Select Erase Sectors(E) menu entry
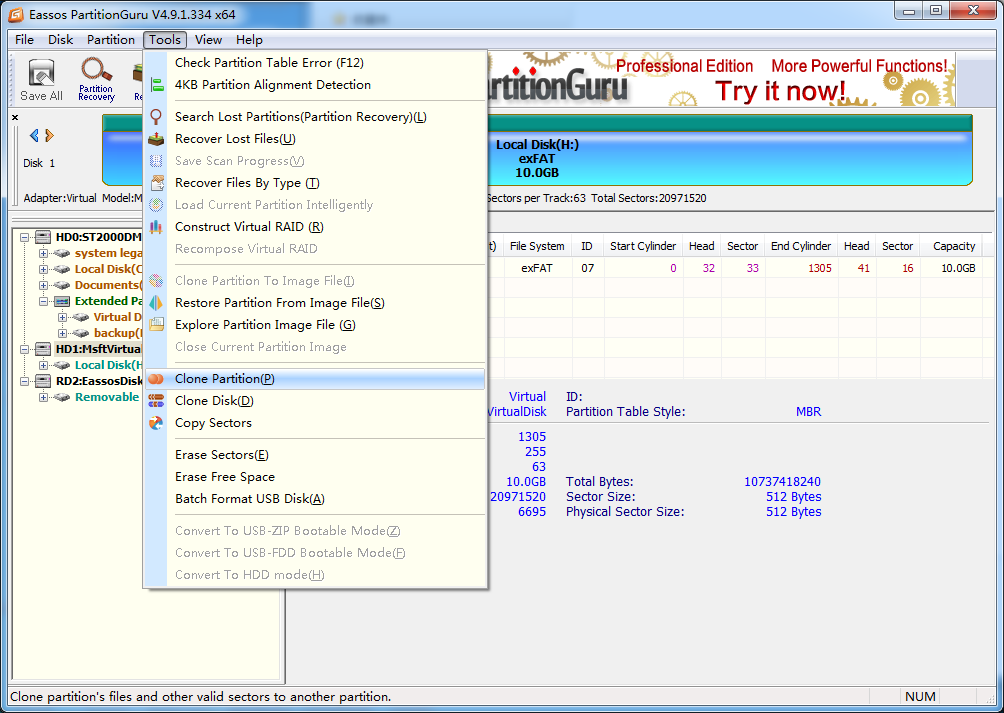Screen dimensions: 1004x713 315,455
